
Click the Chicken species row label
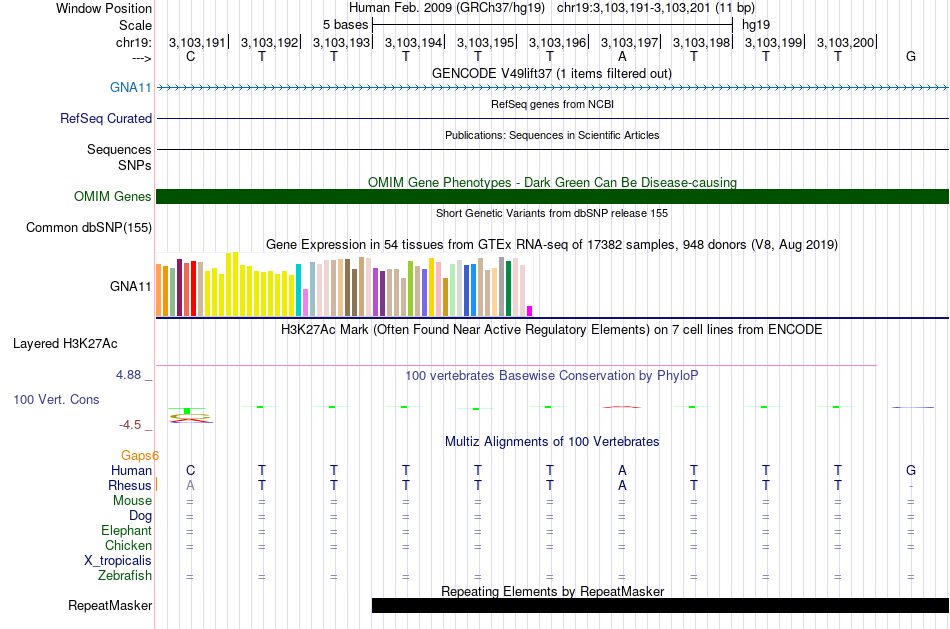[128, 546]
